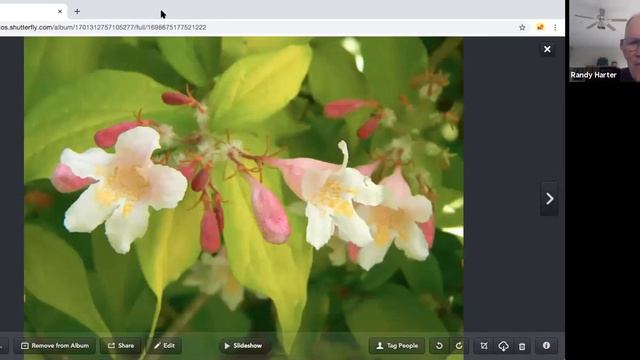640x360 pixels.
Task: Select Randy Harter's video thumbnail
Action: (x=604, y=41)
